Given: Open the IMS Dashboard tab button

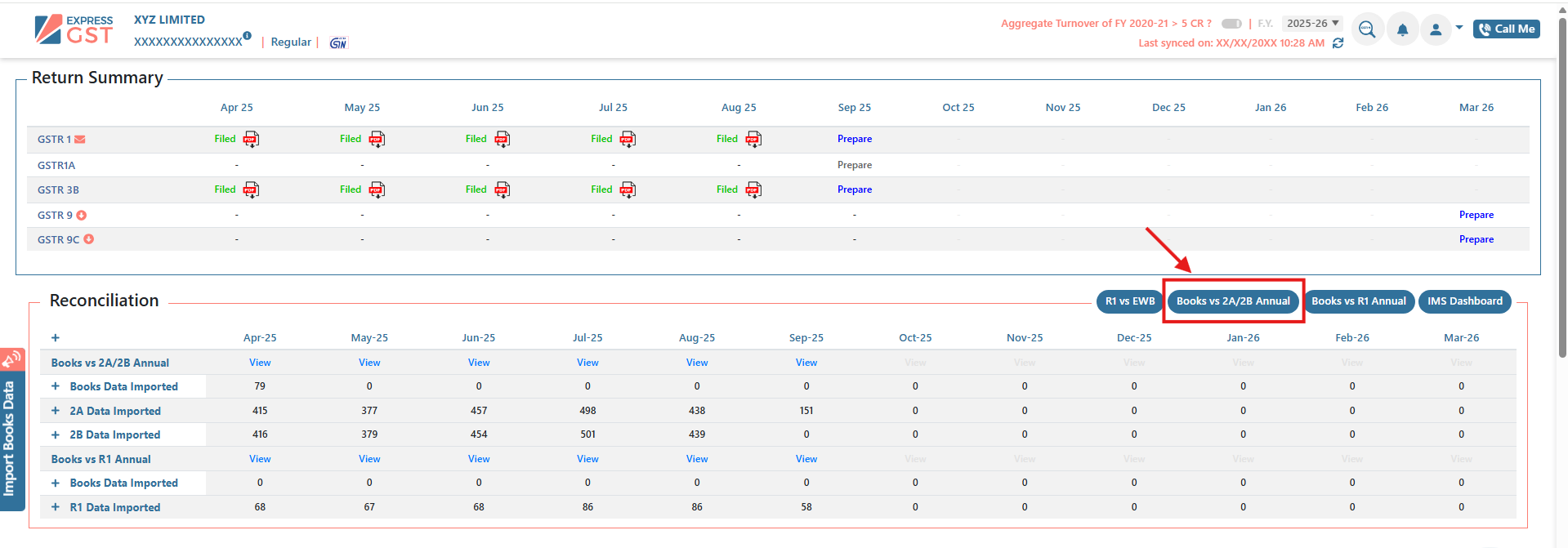Looking at the screenshot, I should 1464,301.
